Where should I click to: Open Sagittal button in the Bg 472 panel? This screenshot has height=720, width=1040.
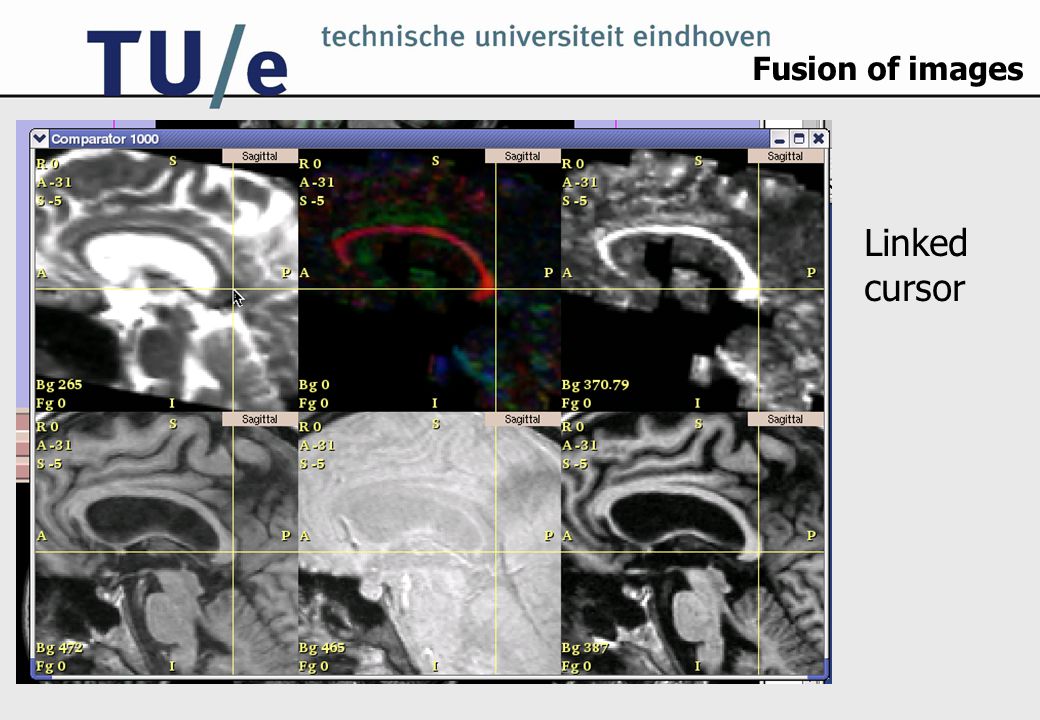click(x=259, y=420)
